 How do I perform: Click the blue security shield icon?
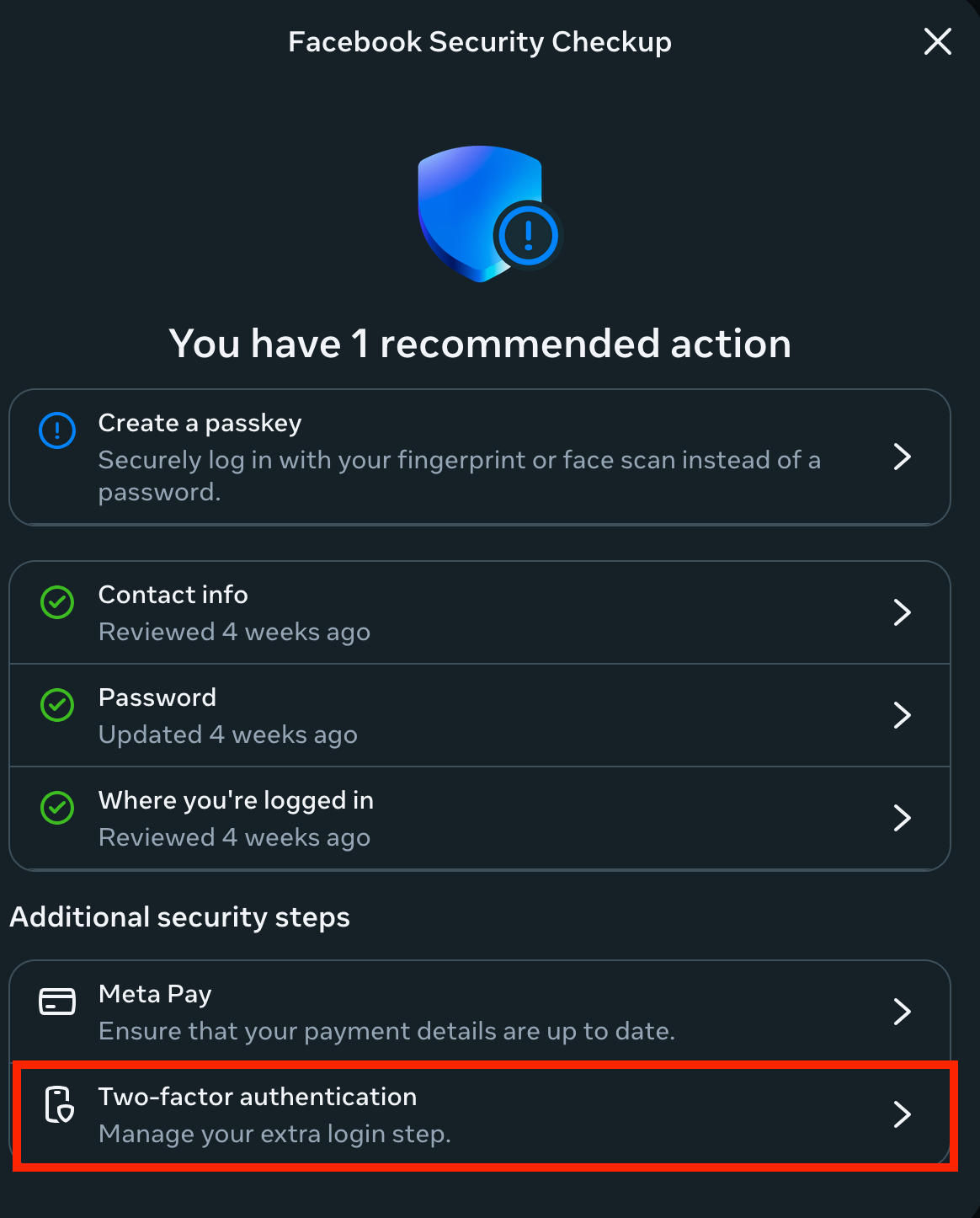point(482,212)
